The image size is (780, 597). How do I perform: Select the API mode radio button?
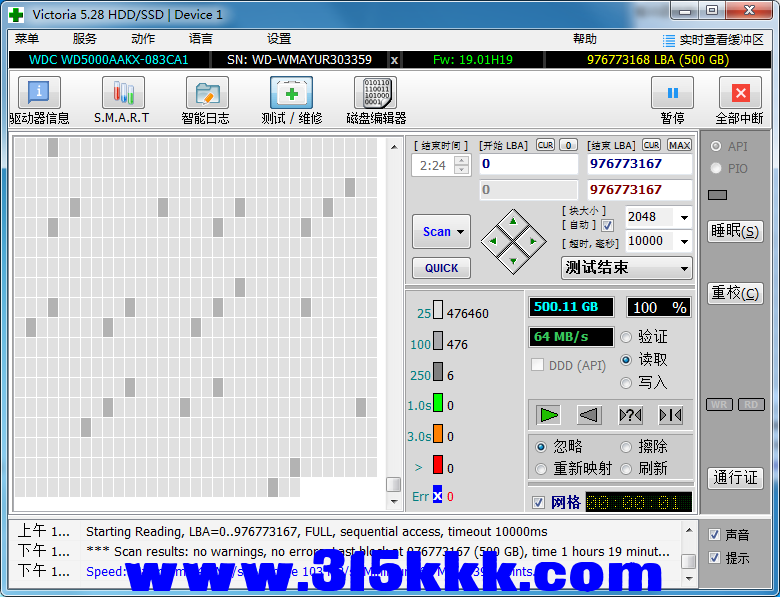click(x=716, y=146)
